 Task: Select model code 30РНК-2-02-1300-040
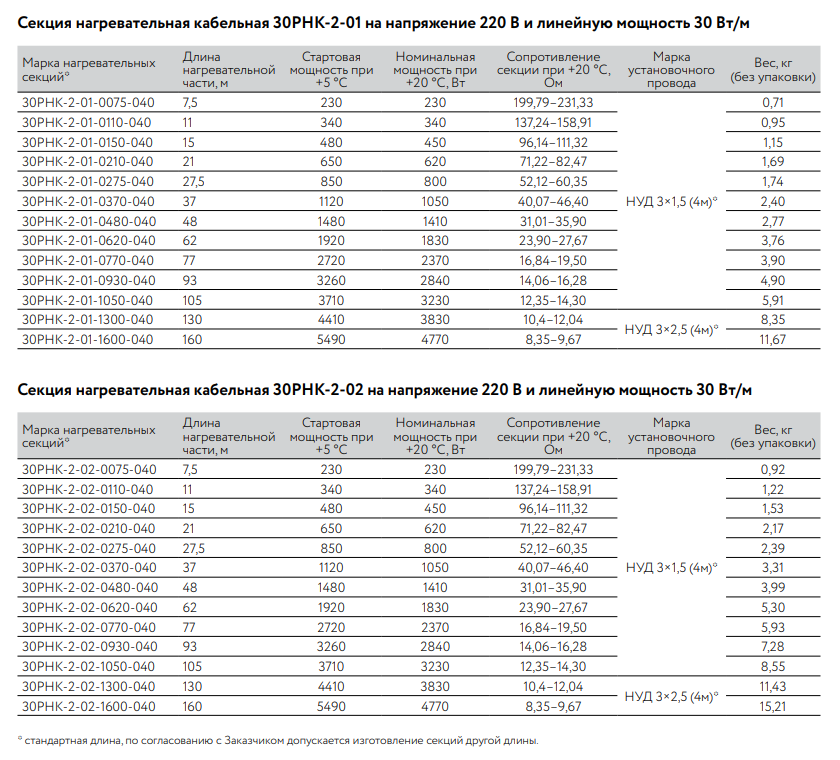click(x=88, y=687)
